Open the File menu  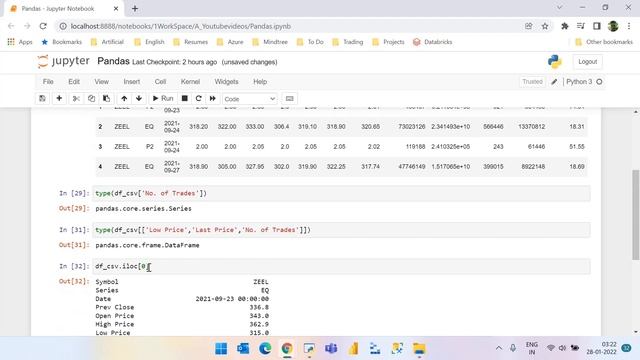click(x=48, y=82)
